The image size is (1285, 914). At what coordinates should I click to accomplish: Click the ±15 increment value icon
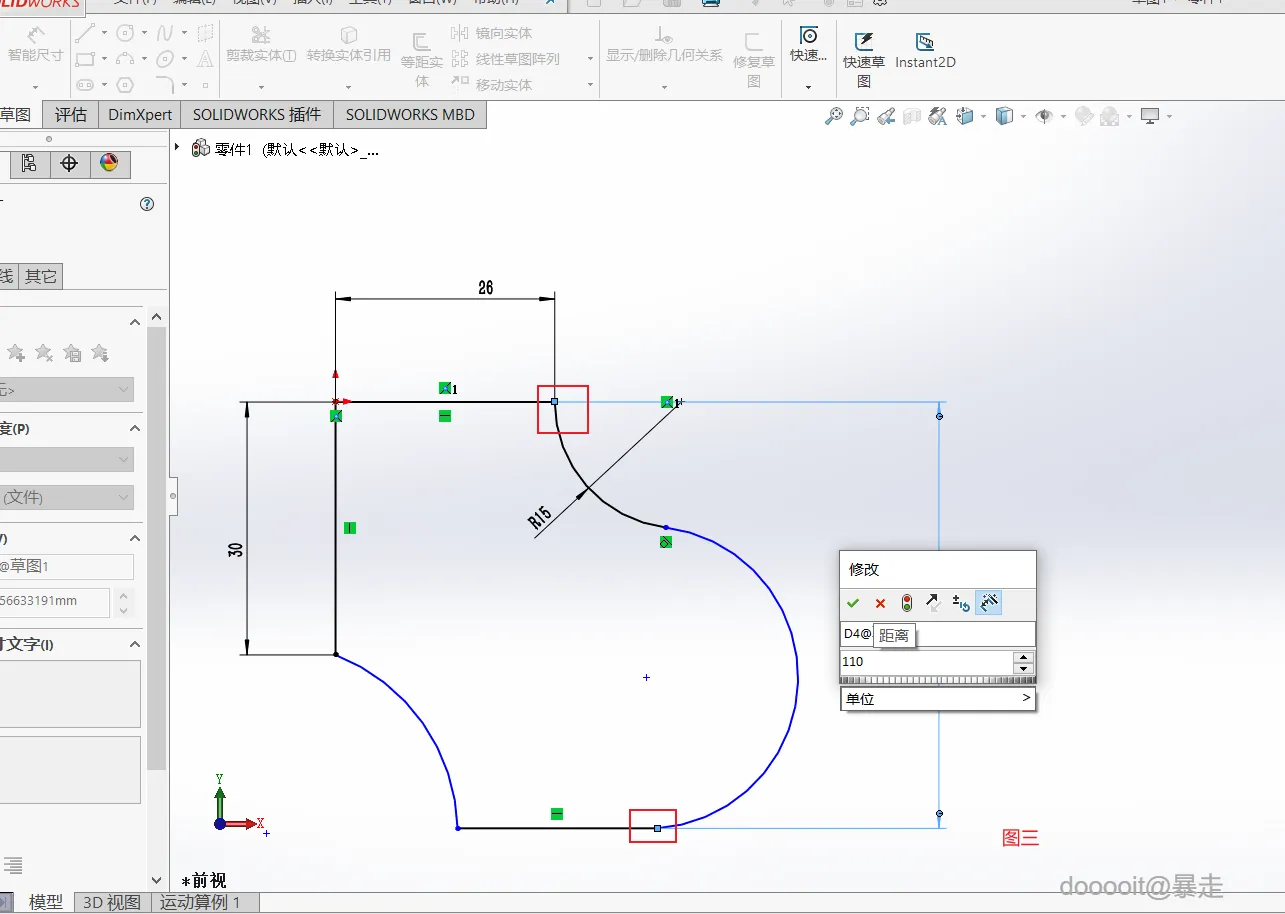coord(961,603)
